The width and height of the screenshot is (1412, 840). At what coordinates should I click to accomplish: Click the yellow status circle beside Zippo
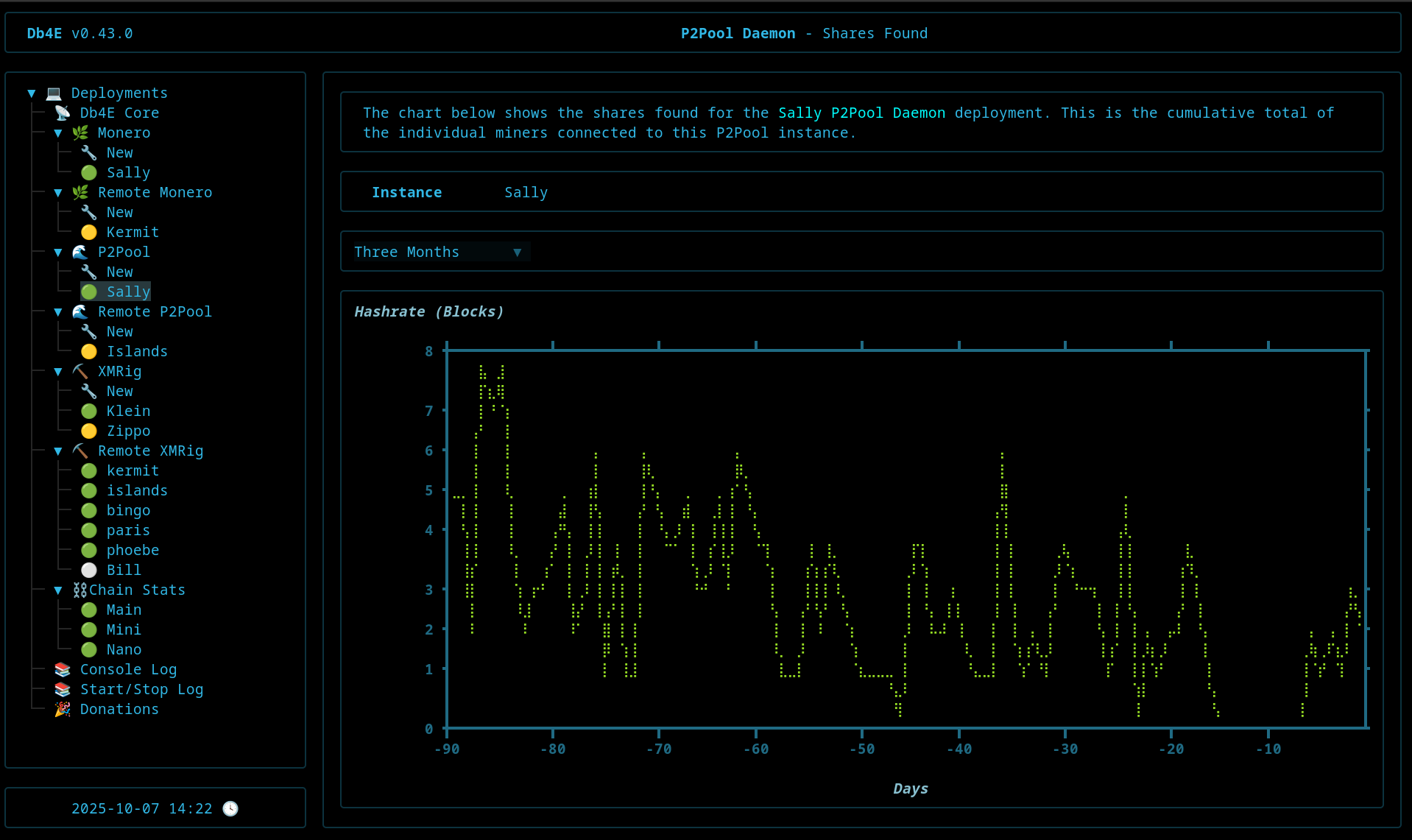[x=89, y=431]
